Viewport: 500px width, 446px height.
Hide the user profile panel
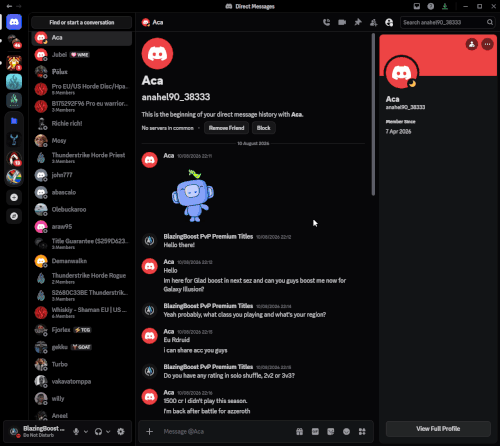tap(389, 22)
